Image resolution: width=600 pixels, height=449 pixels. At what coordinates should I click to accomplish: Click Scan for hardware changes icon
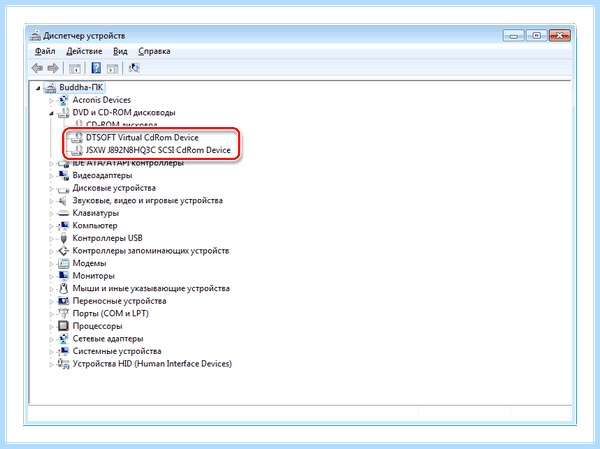(134, 68)
